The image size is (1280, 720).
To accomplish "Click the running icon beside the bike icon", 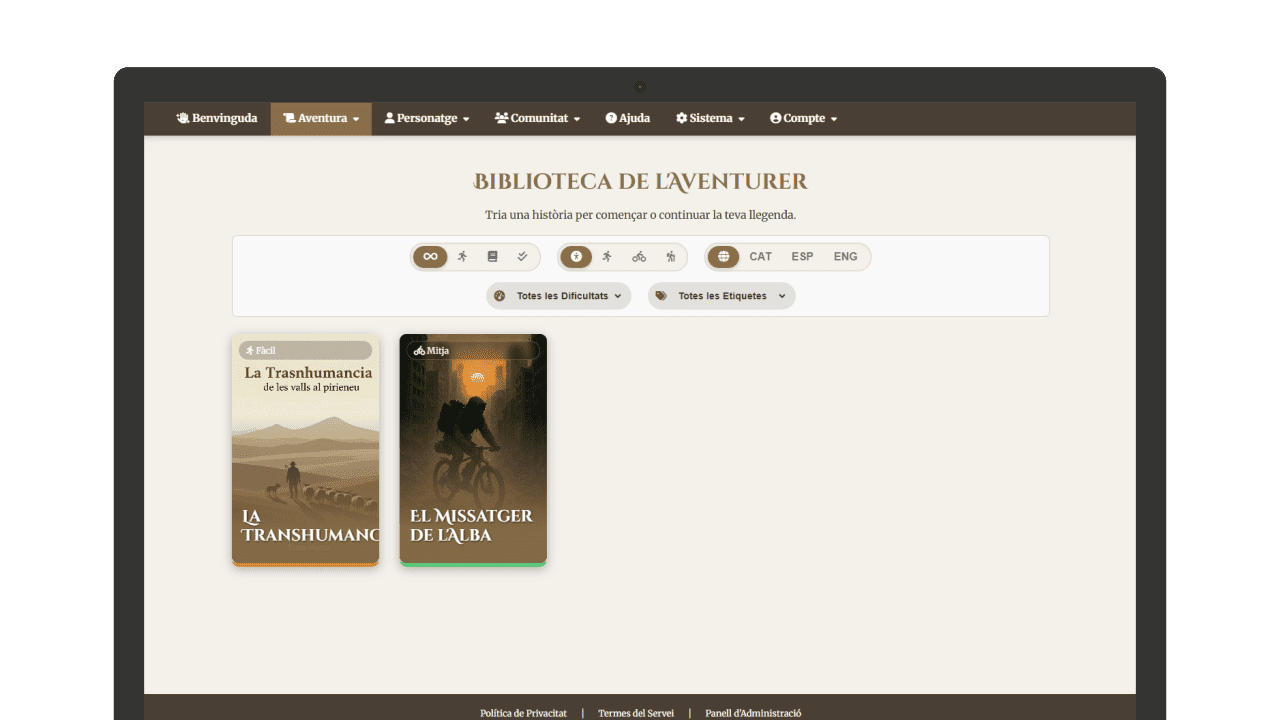I will pos(607,257).
